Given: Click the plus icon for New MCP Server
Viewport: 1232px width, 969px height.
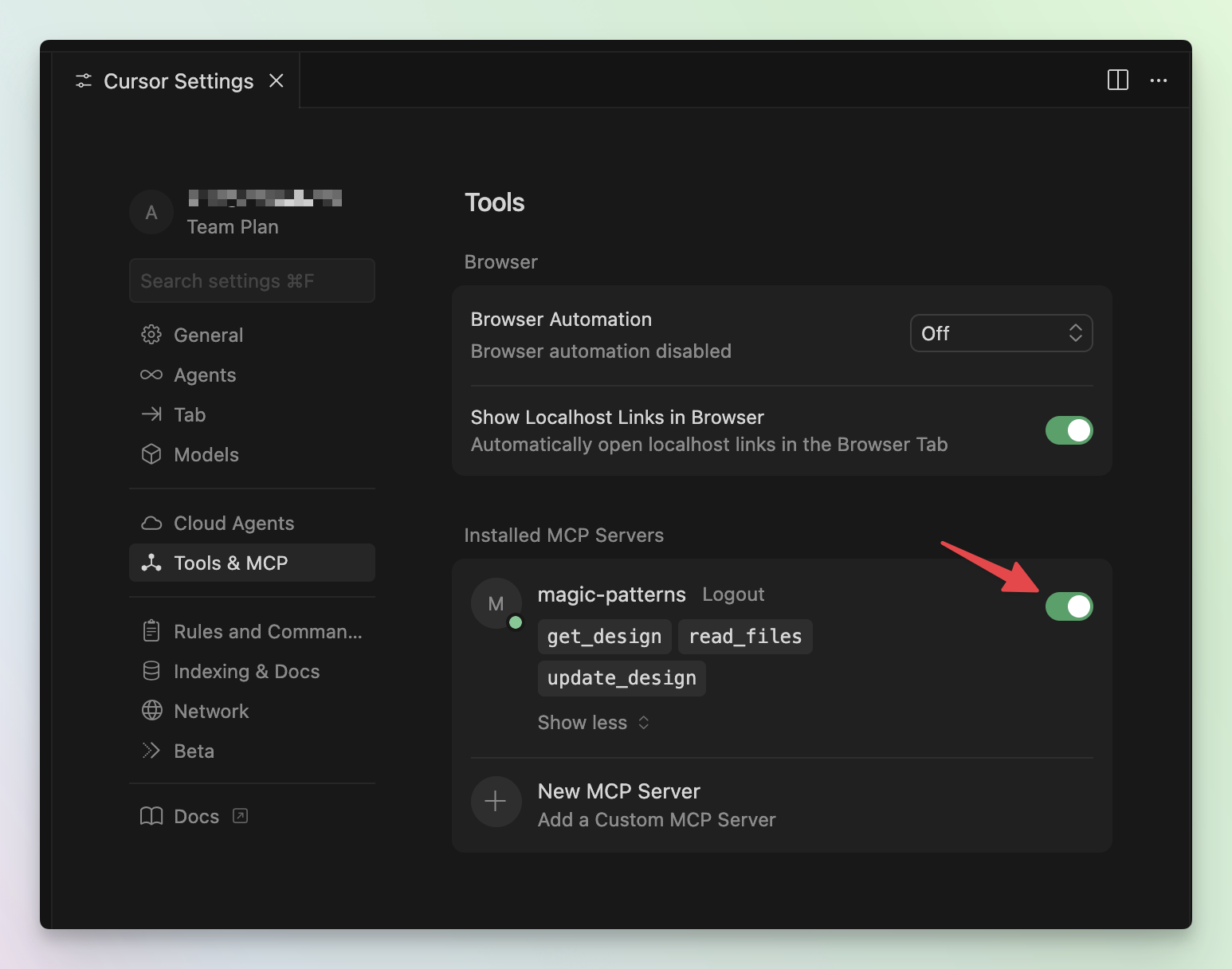Looking at the screenshot, I should tap(496, 801).
